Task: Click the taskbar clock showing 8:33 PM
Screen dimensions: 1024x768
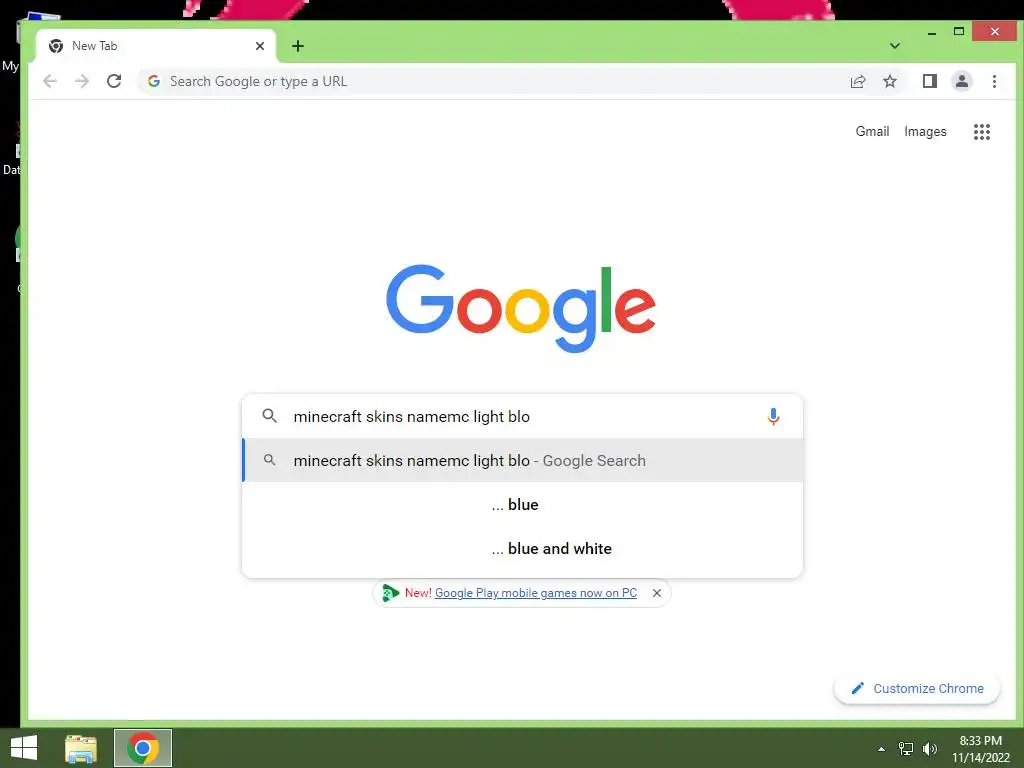Action: pyautogui.click(x=980, y=749)
